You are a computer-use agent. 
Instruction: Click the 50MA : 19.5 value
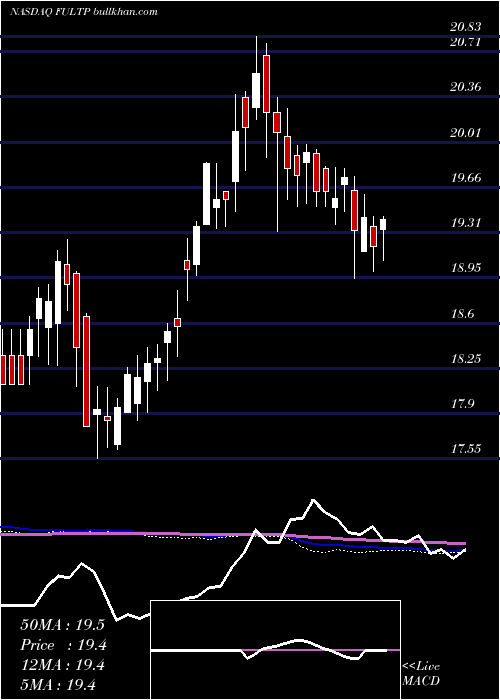[x=62, y=625]
